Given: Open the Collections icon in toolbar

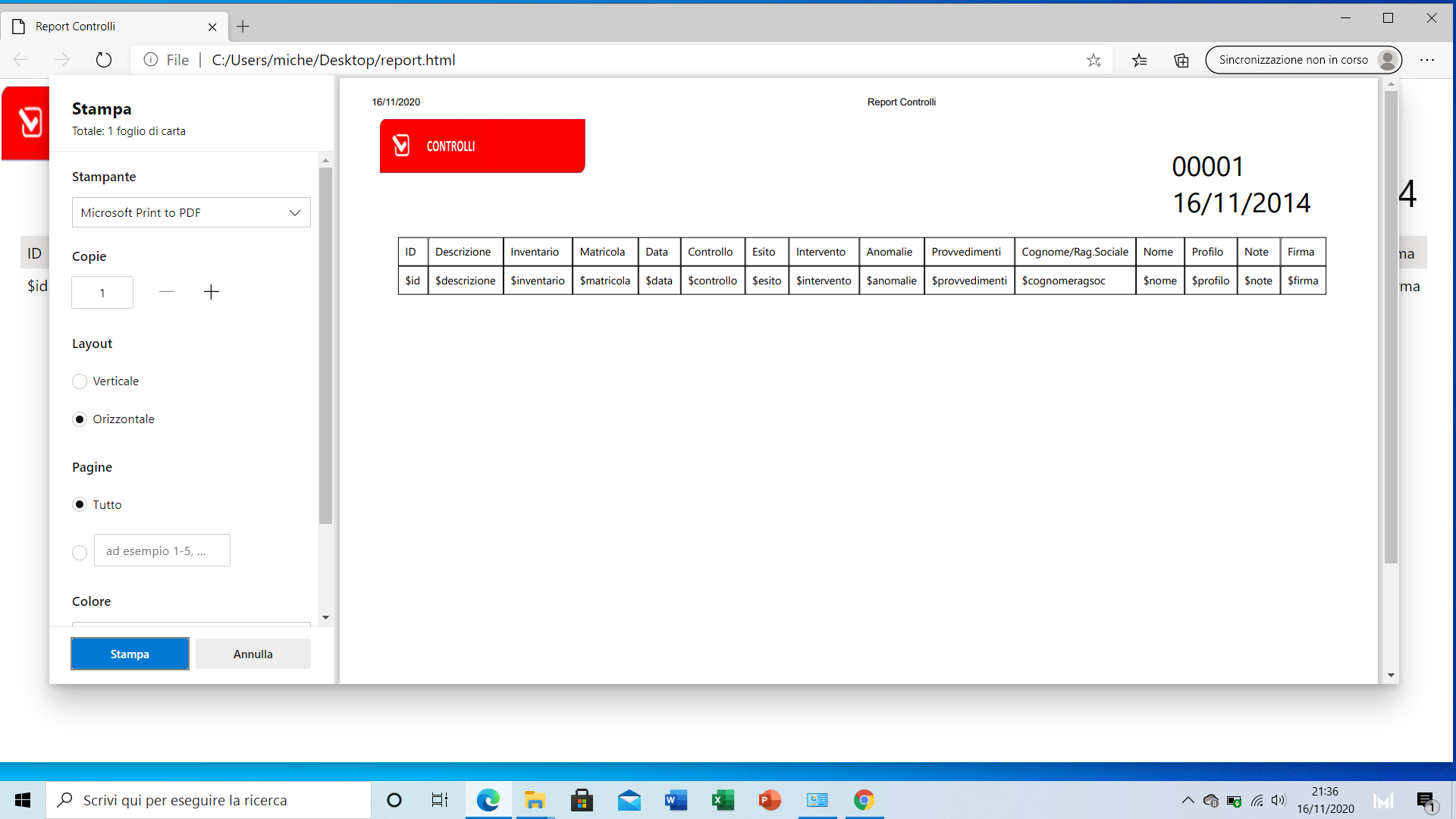Looking at the screenshot, I should 1181,60.
